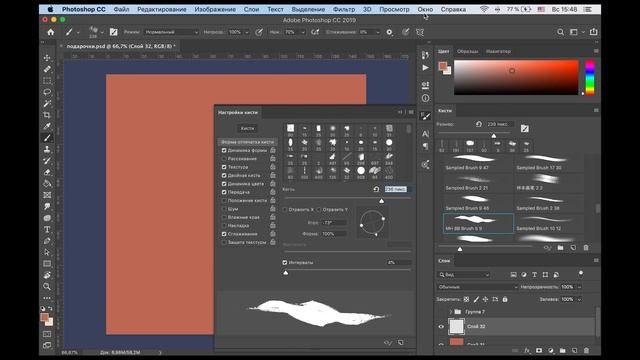Click the Угол angle input field
The width and height of the screenshot is (640, 360).
tap(334, 223)
